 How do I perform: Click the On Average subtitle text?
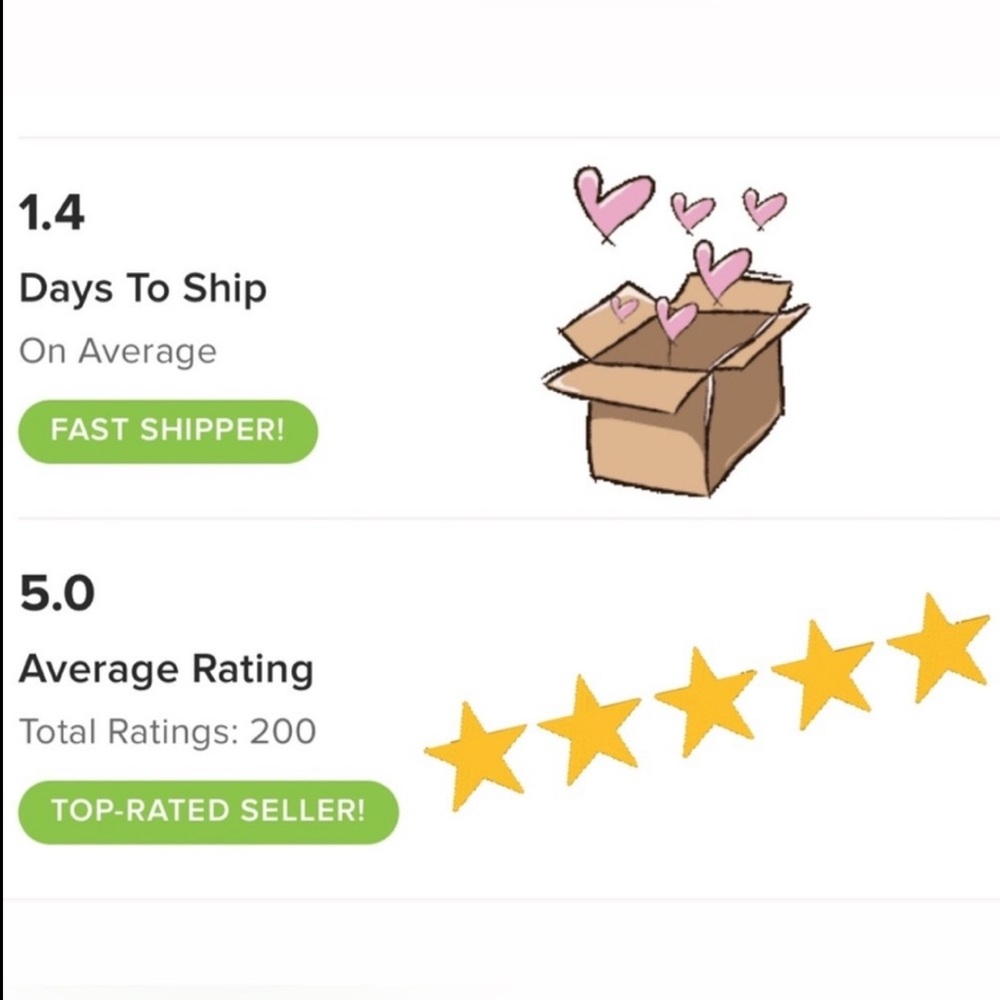(118, 351)
